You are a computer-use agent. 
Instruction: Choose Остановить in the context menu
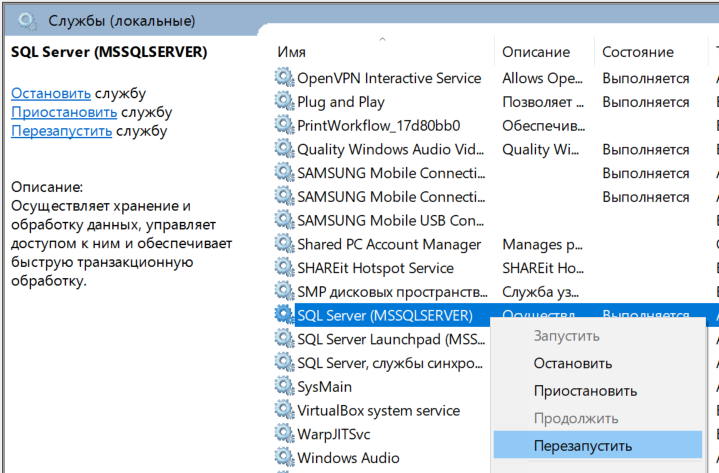tap(572, 364)
